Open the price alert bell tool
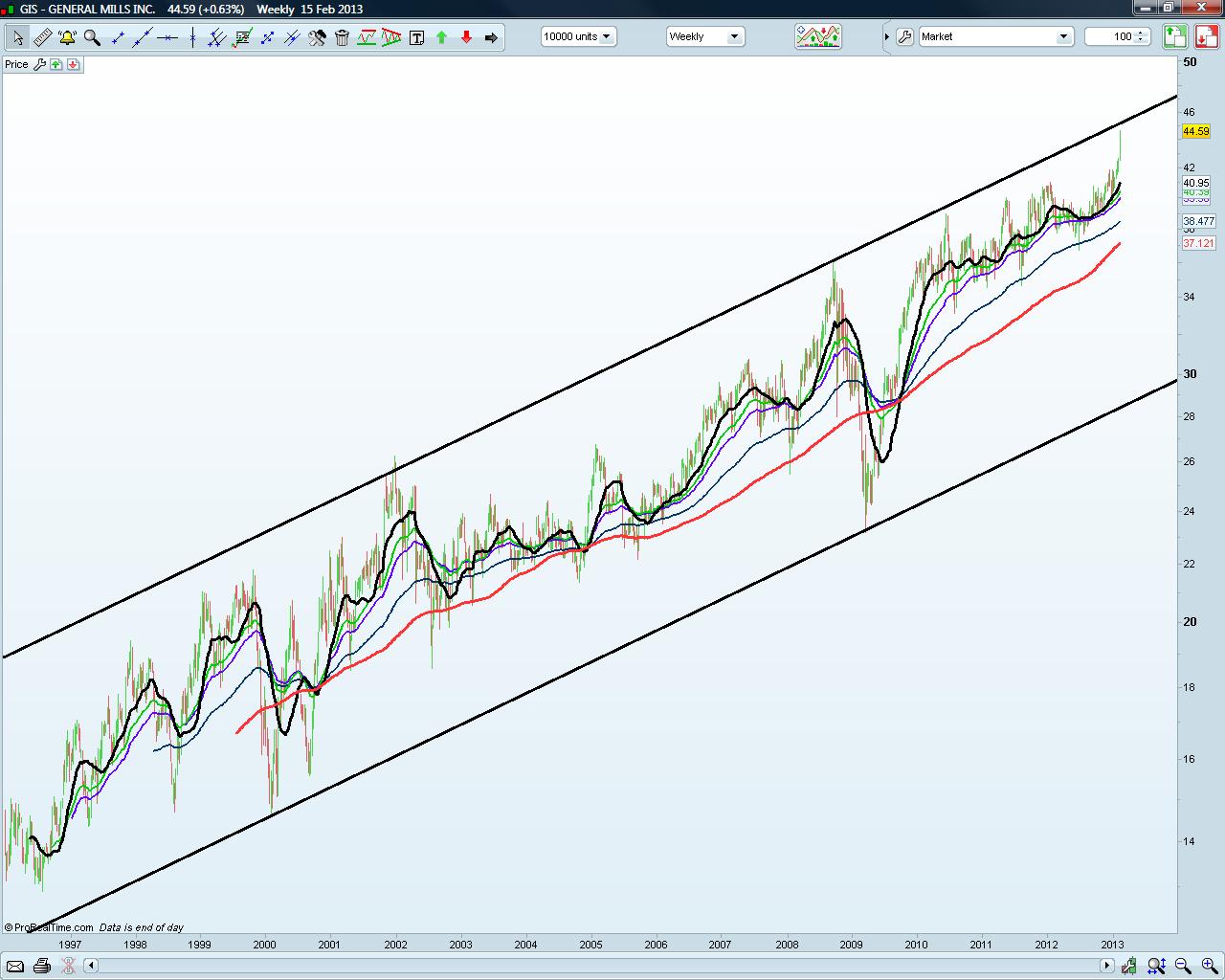The image size is (1225, 980). pyautogui.click(x=67, y=37)
